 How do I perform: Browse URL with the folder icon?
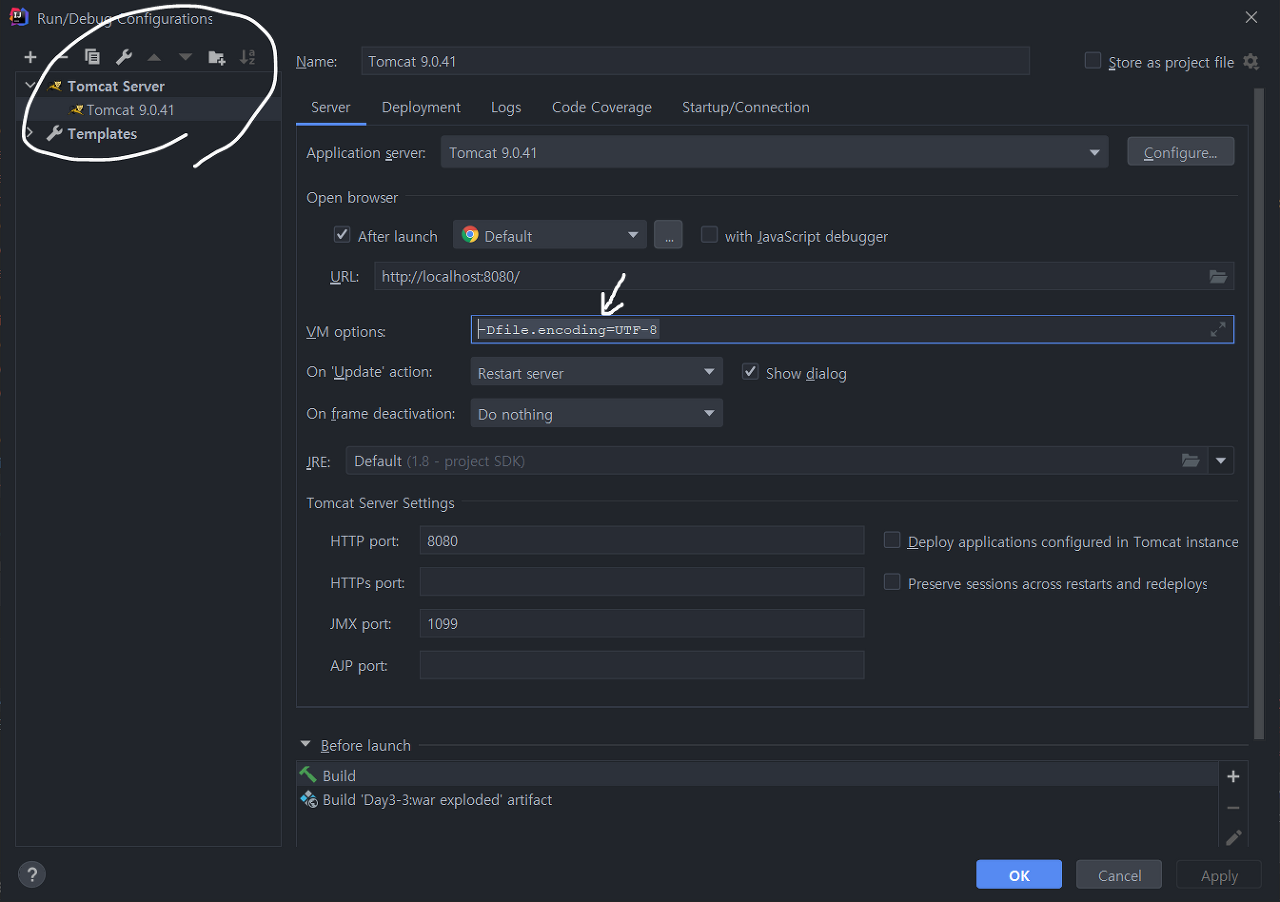[x=1217, y=276]
